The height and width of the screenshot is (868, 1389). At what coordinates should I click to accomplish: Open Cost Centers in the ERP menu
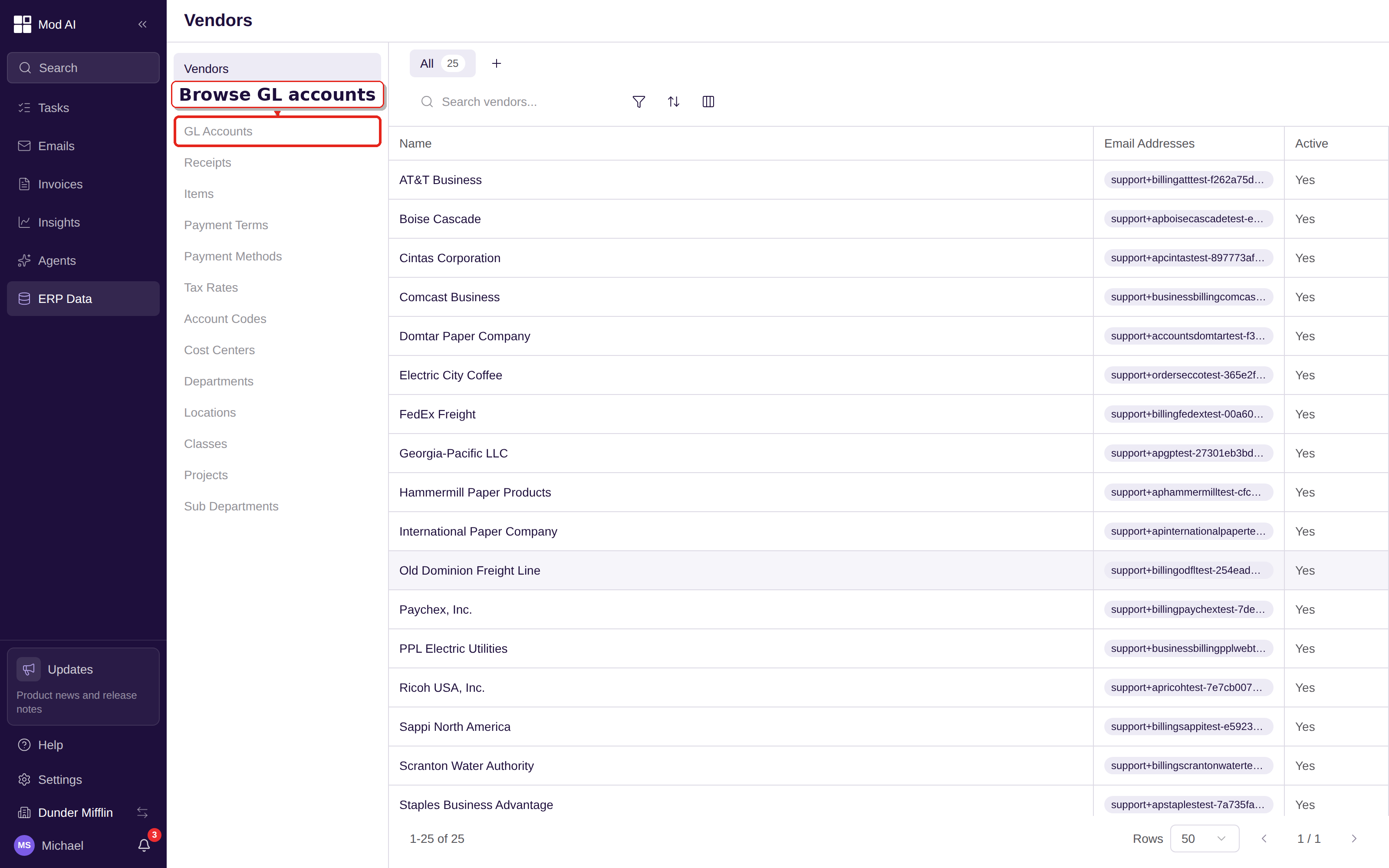pos(277,350)
